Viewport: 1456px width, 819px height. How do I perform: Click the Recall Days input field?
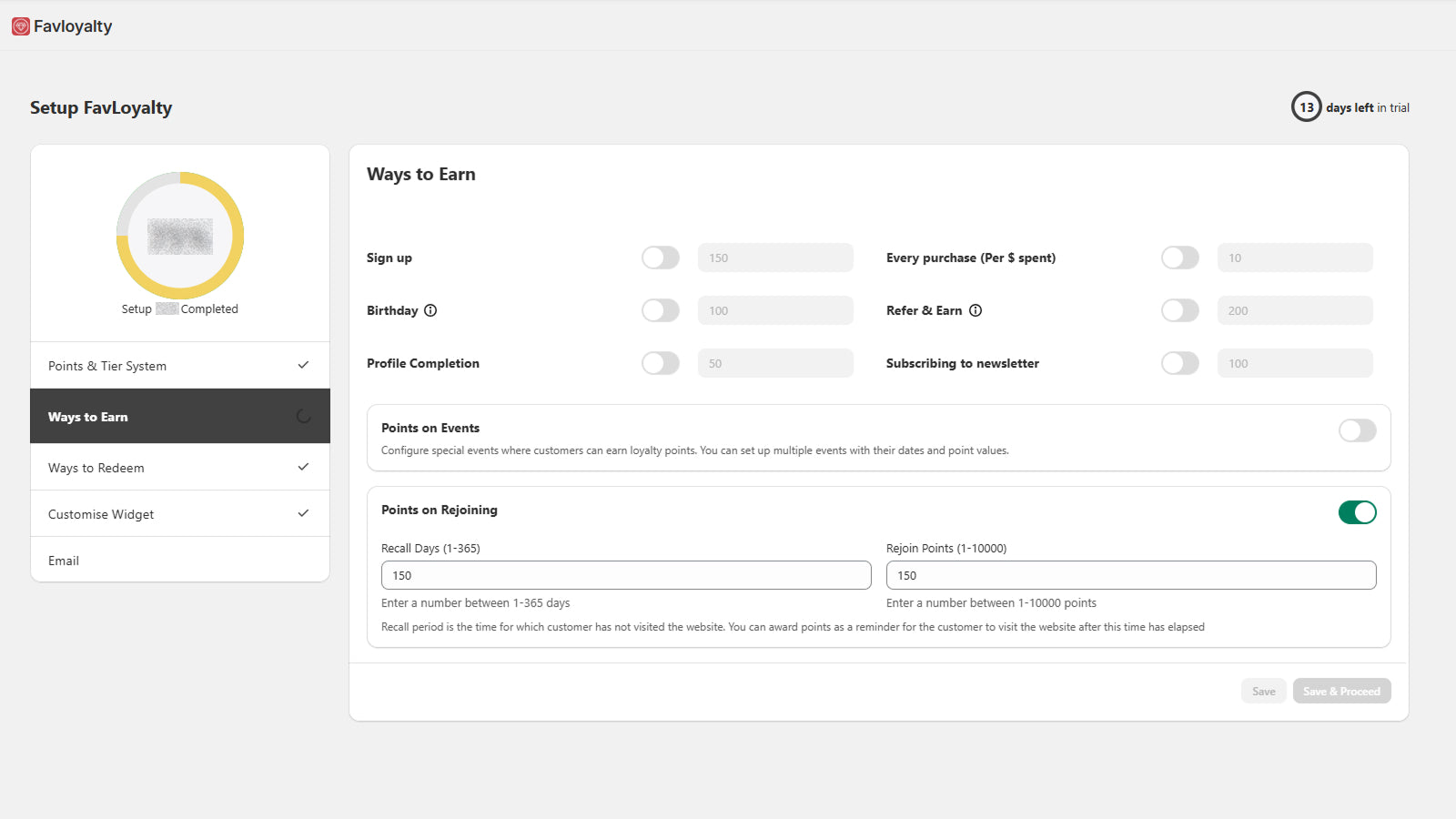pos(625,574)
